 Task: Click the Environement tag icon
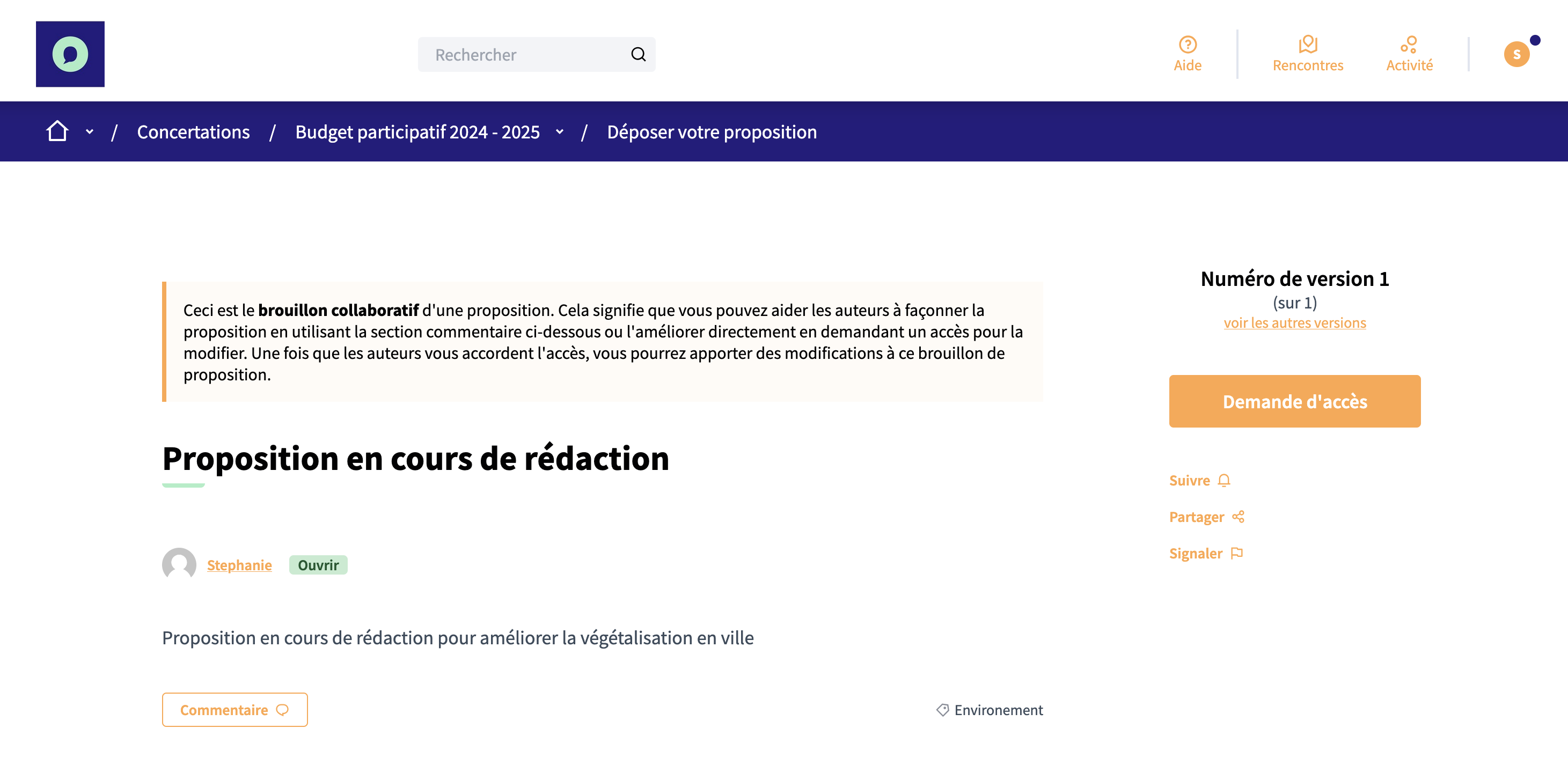pos(942,710)
